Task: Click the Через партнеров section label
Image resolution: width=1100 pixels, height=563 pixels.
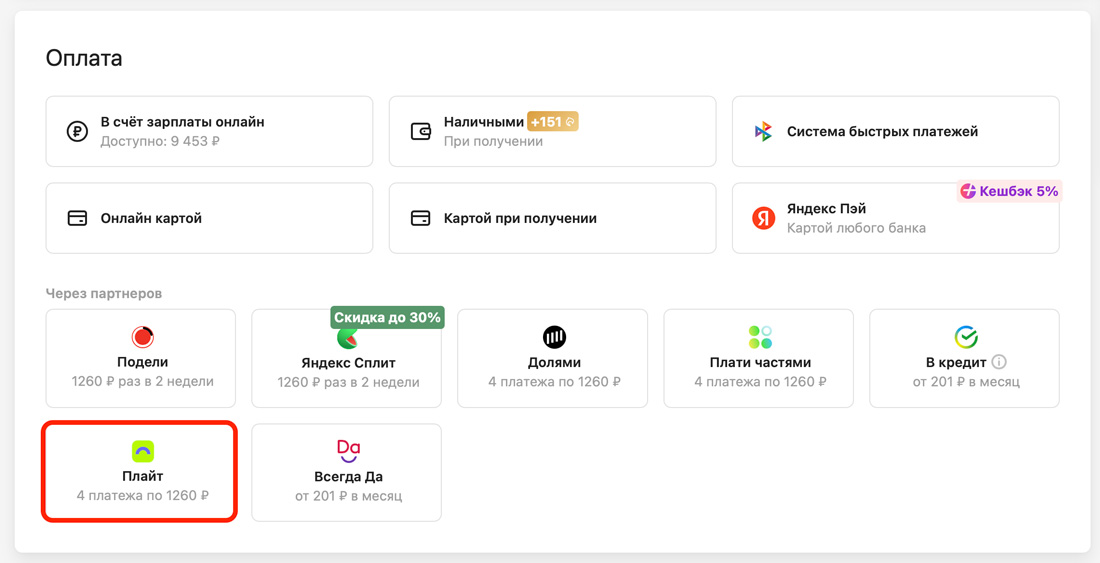Action: pyautogui.click(x=104, y=293)
